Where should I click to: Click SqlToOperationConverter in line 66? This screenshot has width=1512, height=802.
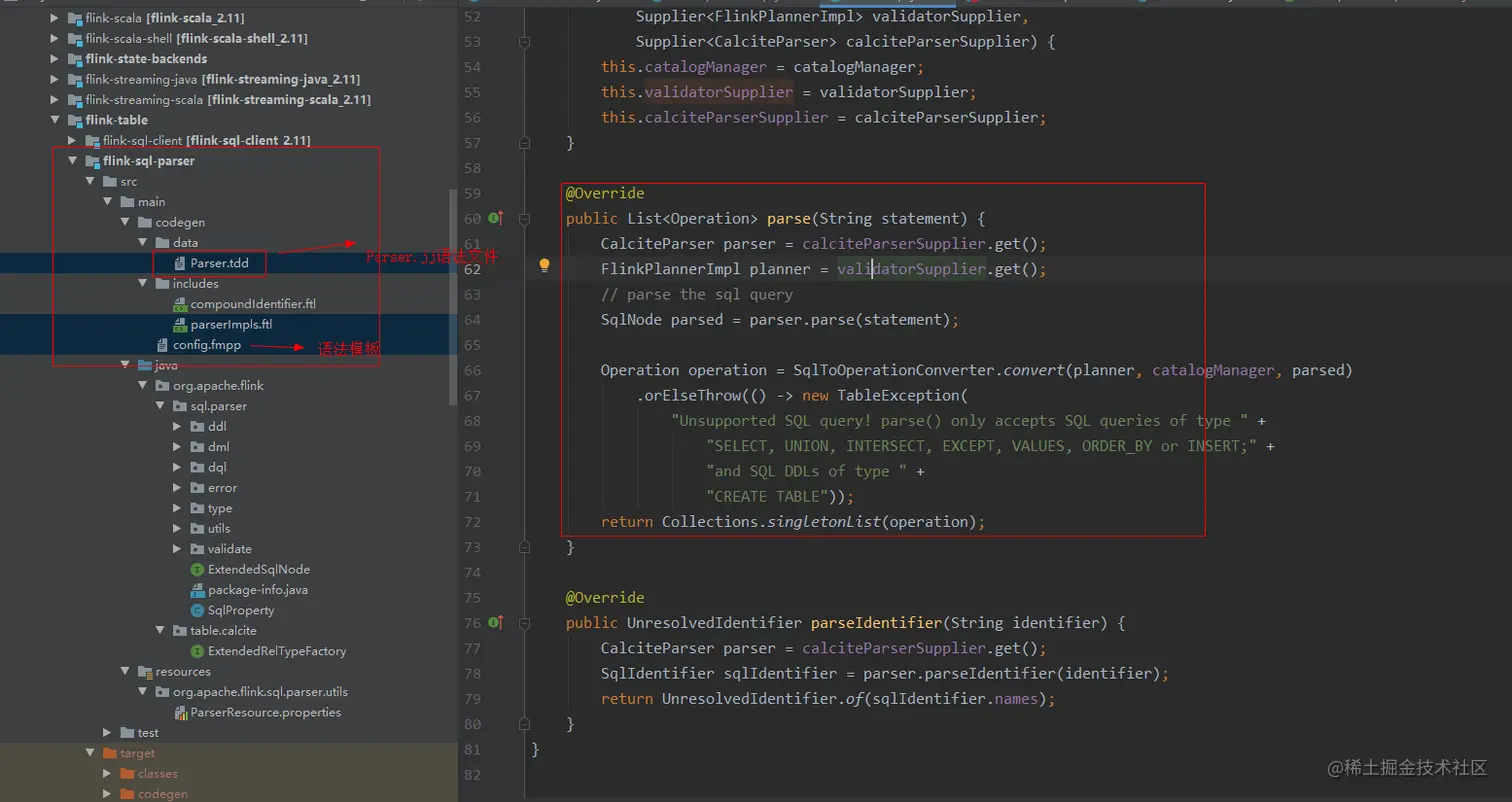pyautogui.click(x=892, y=370)
